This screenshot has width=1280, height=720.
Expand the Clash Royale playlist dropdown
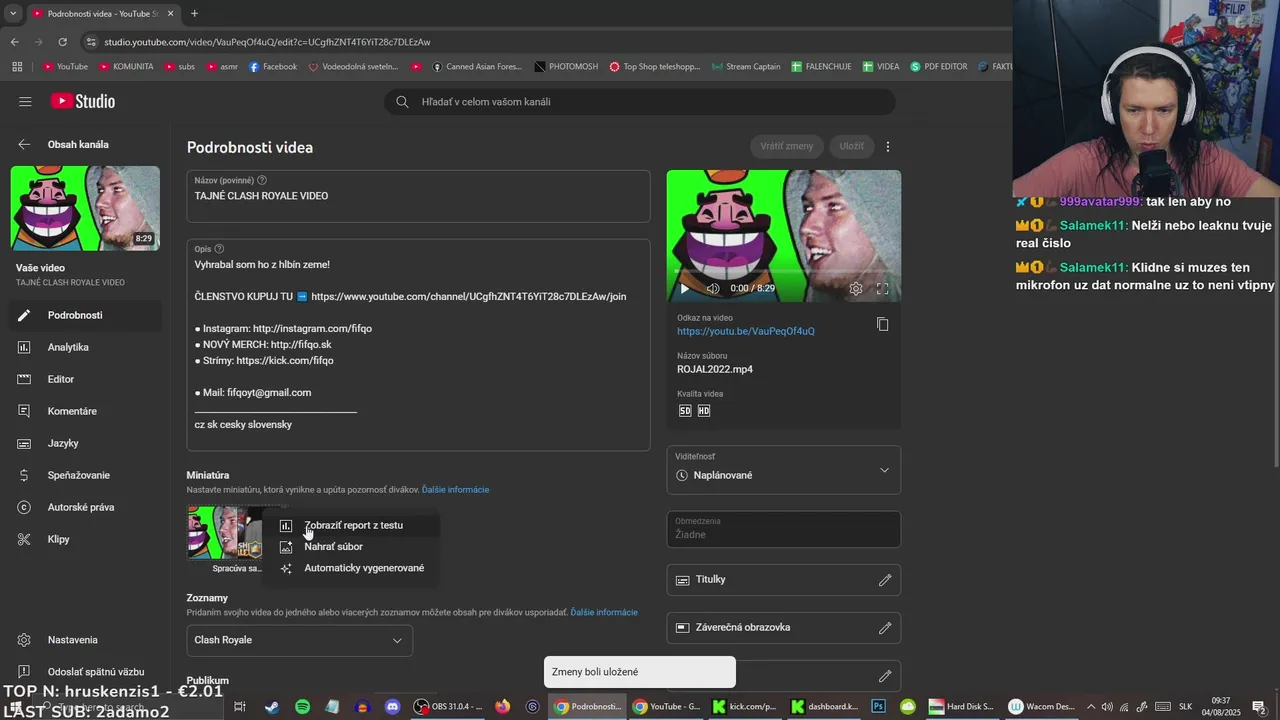click(300, 640)
